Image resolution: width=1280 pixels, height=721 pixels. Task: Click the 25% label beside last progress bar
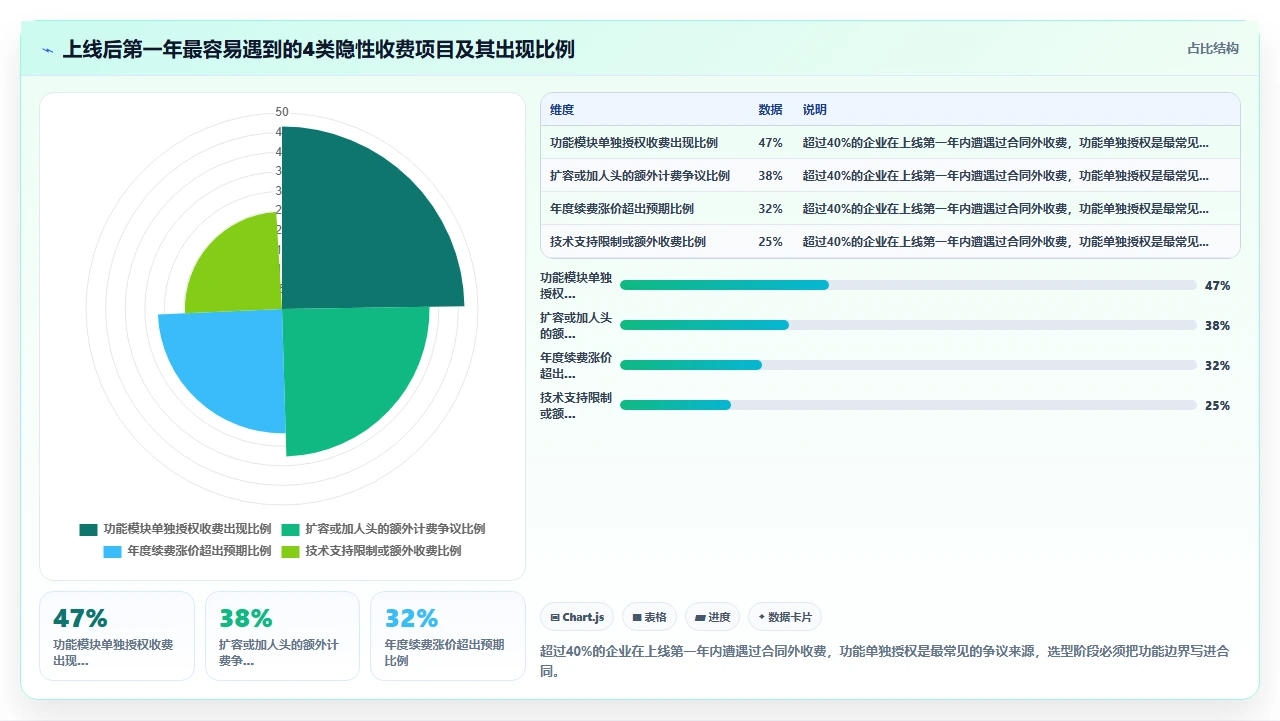pyautogui.click(x=1217, y=405)
